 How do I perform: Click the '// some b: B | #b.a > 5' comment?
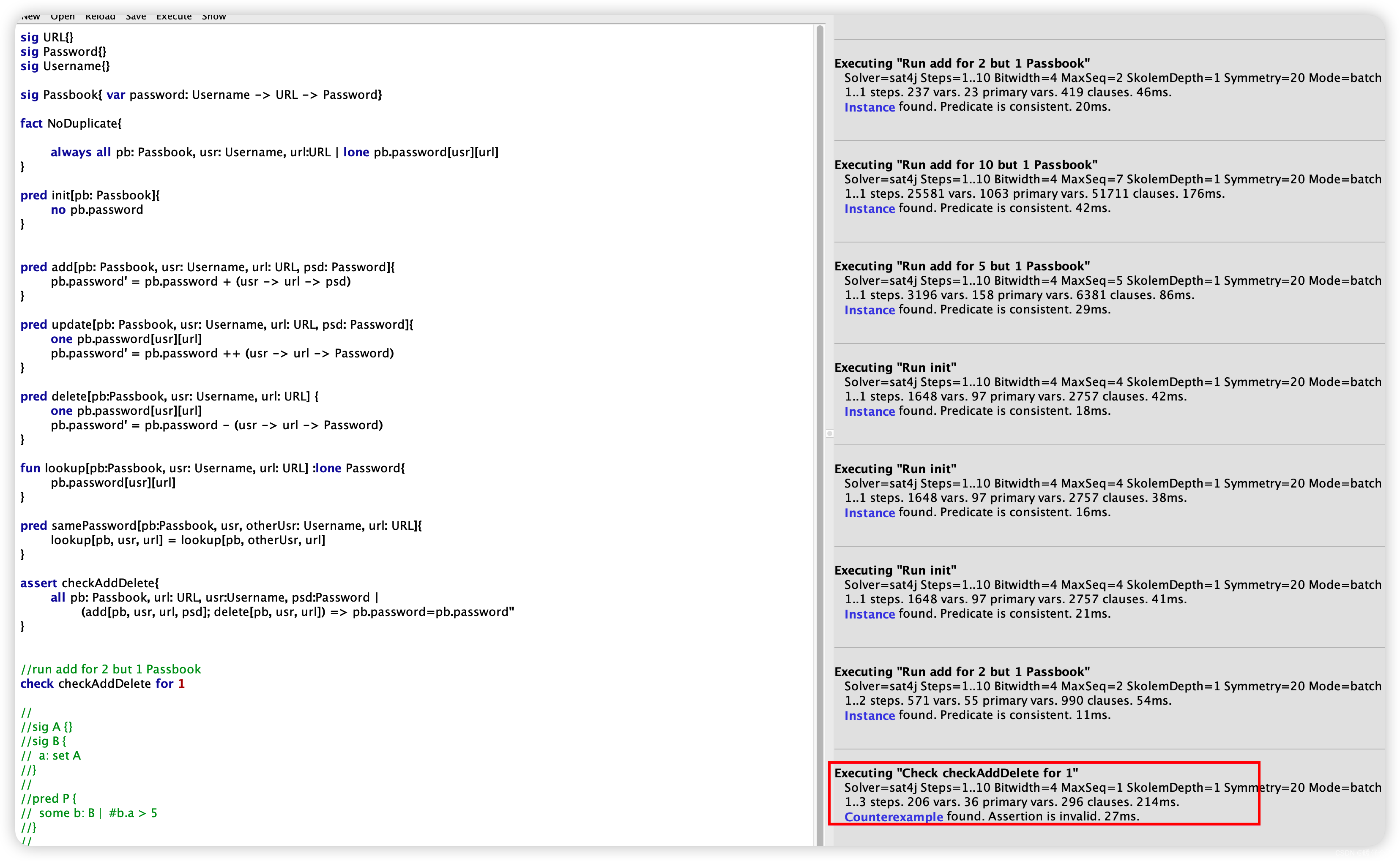pos(89,813)
